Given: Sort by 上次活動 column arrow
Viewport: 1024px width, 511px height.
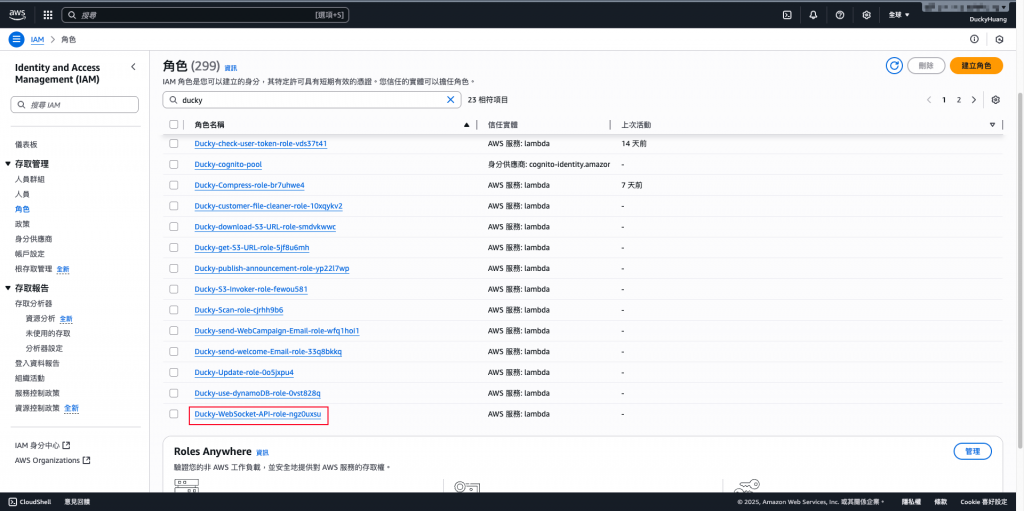Looking at the screenshot, I should point(992,125).
